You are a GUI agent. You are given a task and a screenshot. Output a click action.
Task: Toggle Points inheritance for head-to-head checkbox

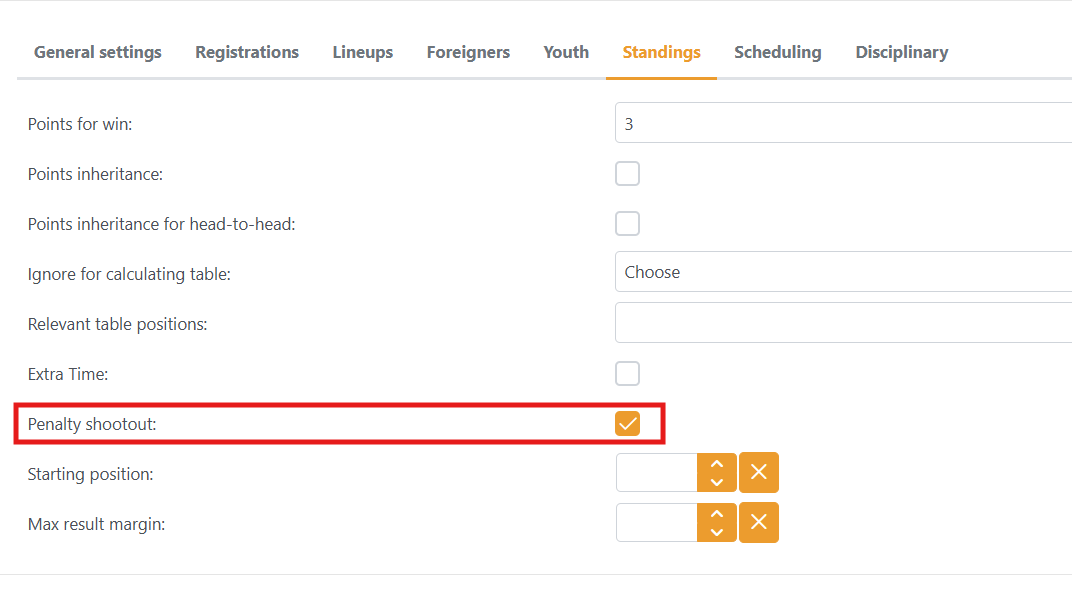click(627, 224)
